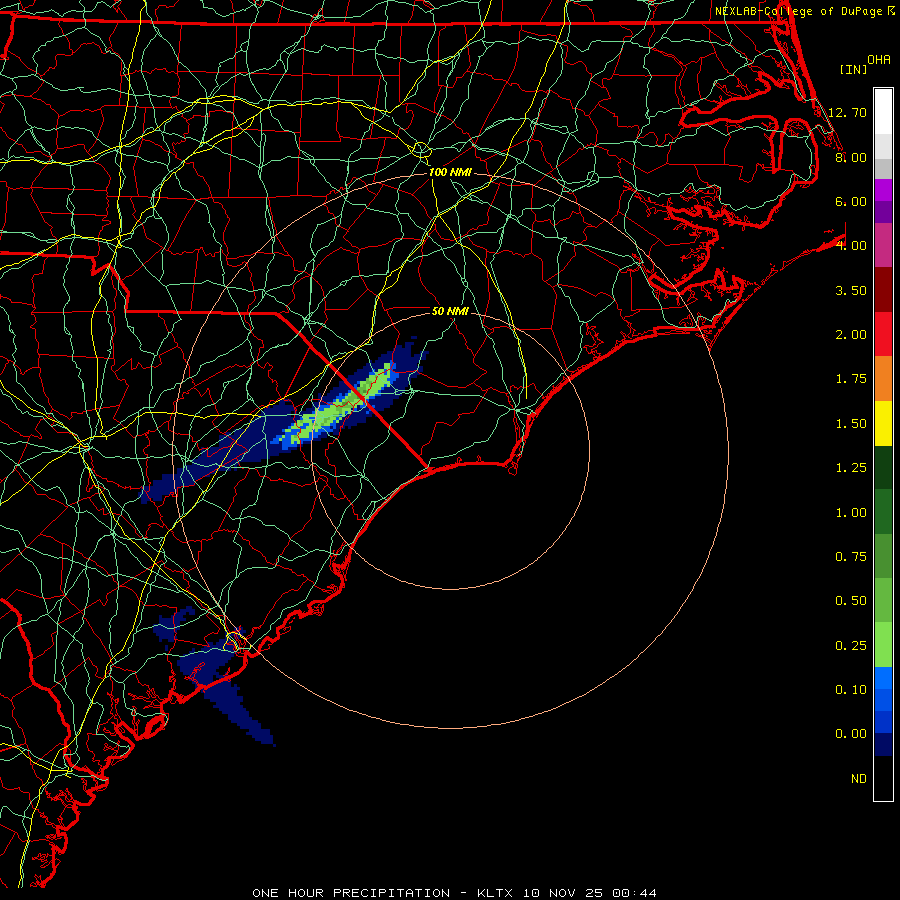
Task: Click the 2.00 legend value
Action: [x=851, y=335]
